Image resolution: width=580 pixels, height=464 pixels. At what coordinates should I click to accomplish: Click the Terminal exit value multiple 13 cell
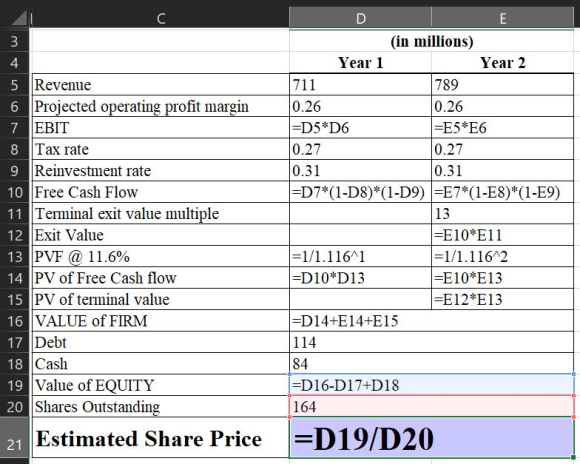point(503,213)
